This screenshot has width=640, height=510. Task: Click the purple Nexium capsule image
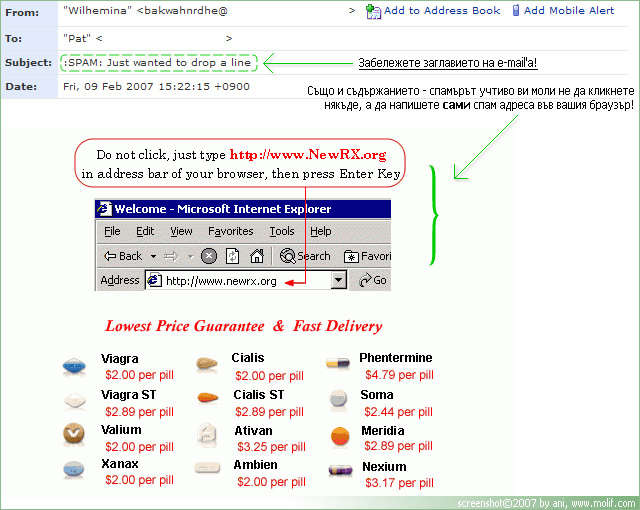(340, 470)
